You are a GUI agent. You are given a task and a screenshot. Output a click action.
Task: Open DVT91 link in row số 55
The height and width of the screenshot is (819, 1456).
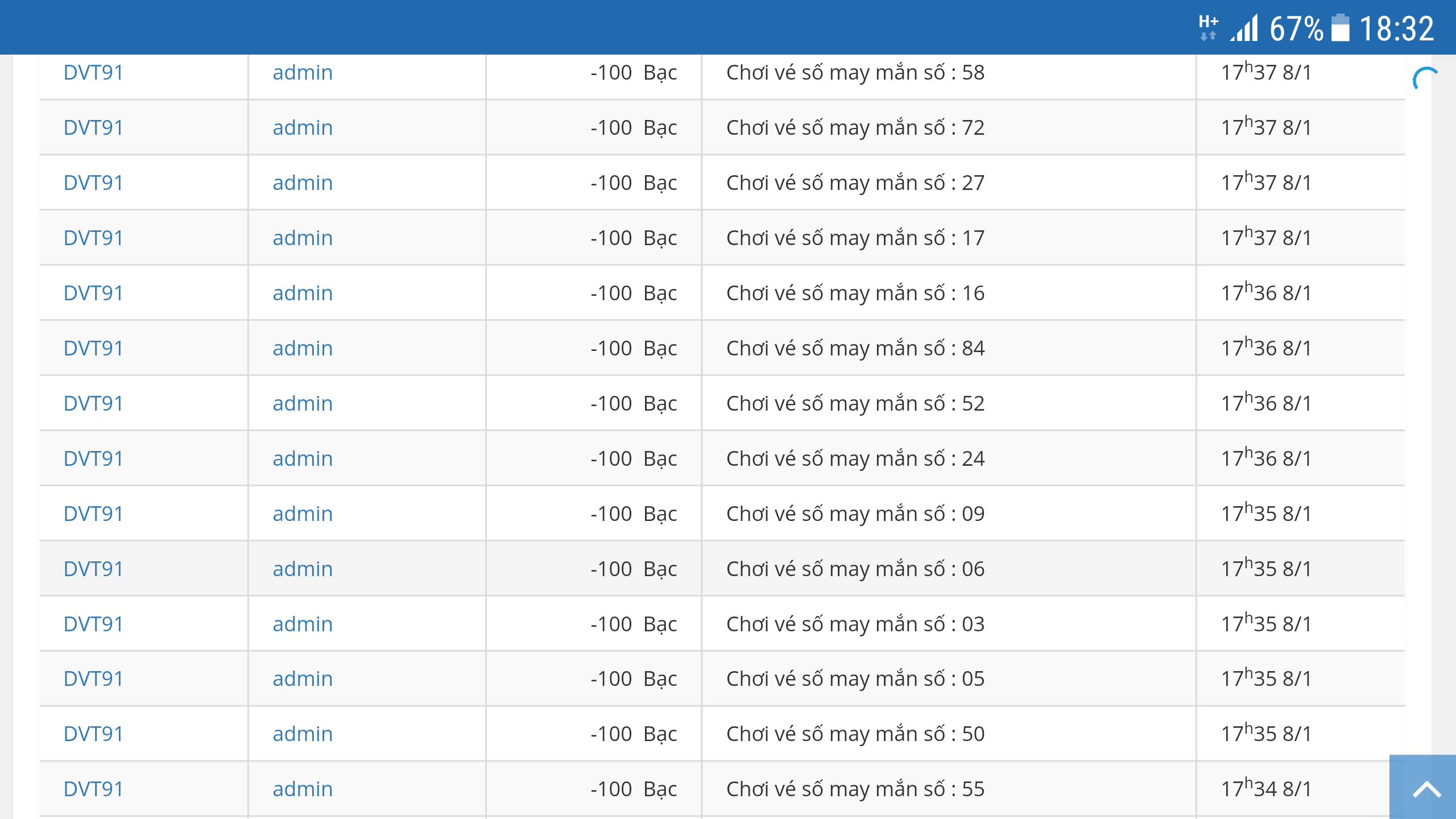(93, 789)
